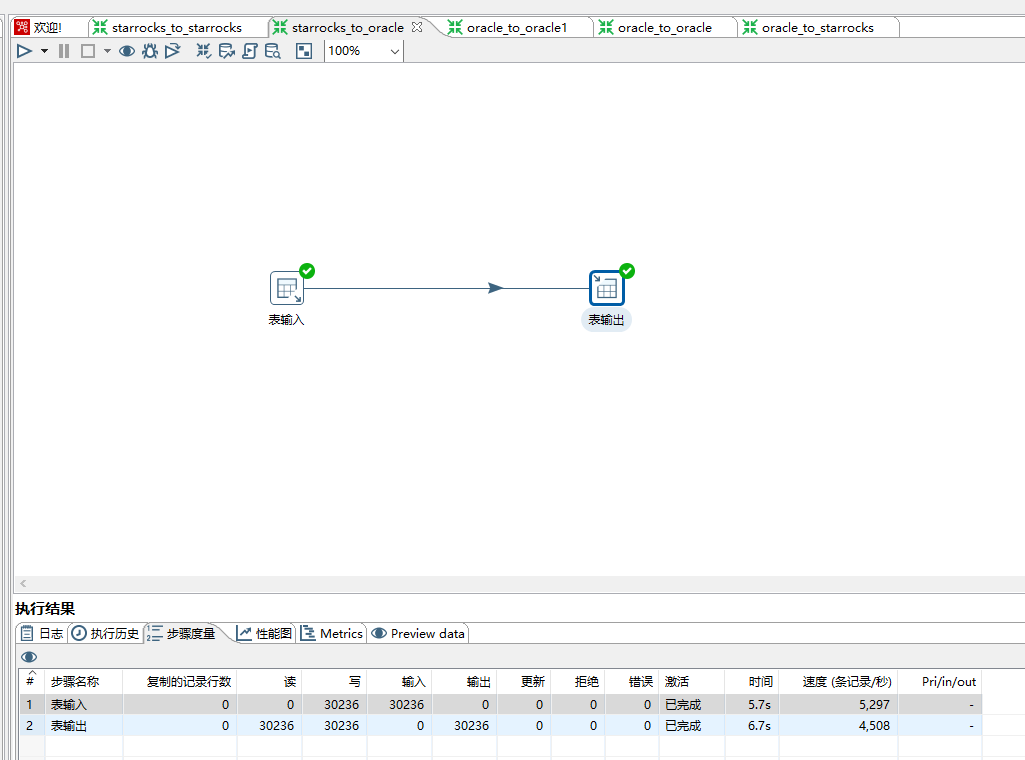Close the starrocks_to_oracle tab
Screen dimensions: 1025x760
click(417, 27)
